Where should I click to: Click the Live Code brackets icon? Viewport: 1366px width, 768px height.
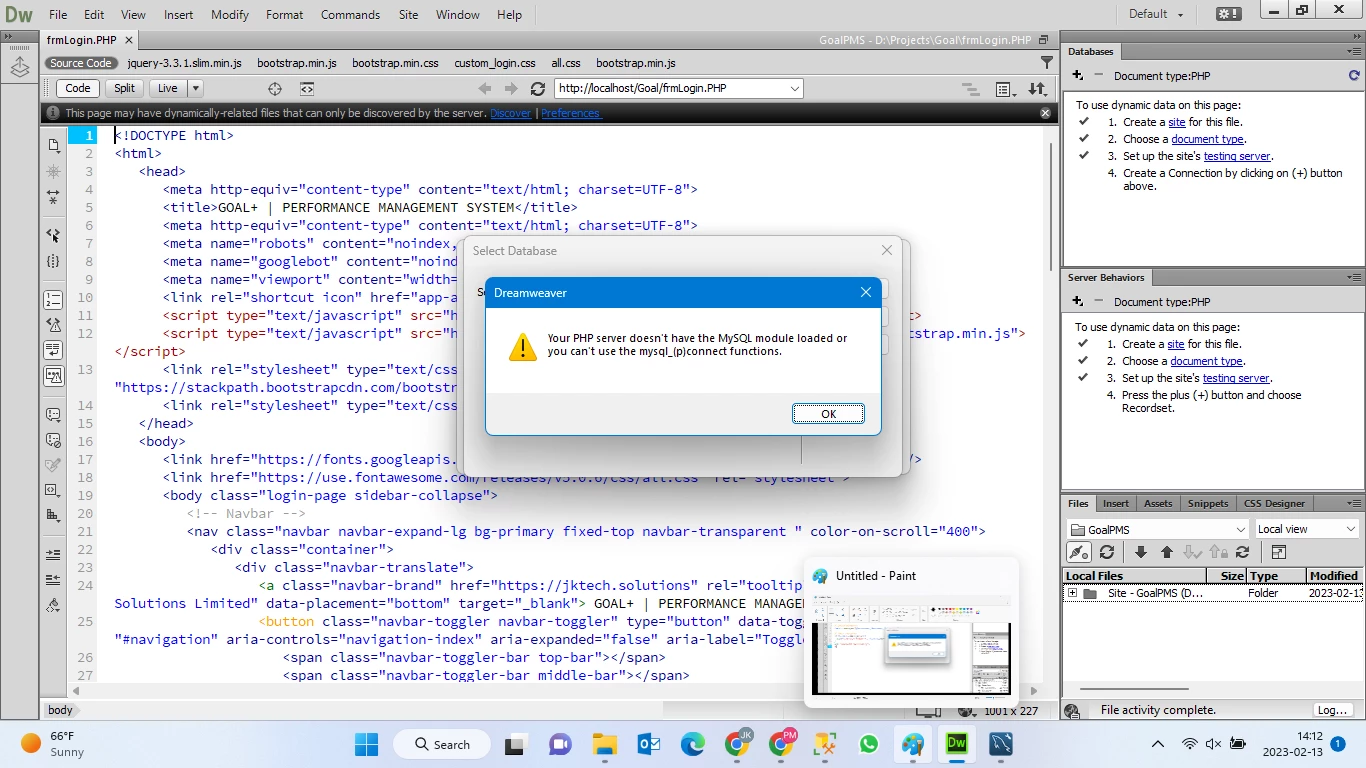pyautogui.click(x=307, y=88)
